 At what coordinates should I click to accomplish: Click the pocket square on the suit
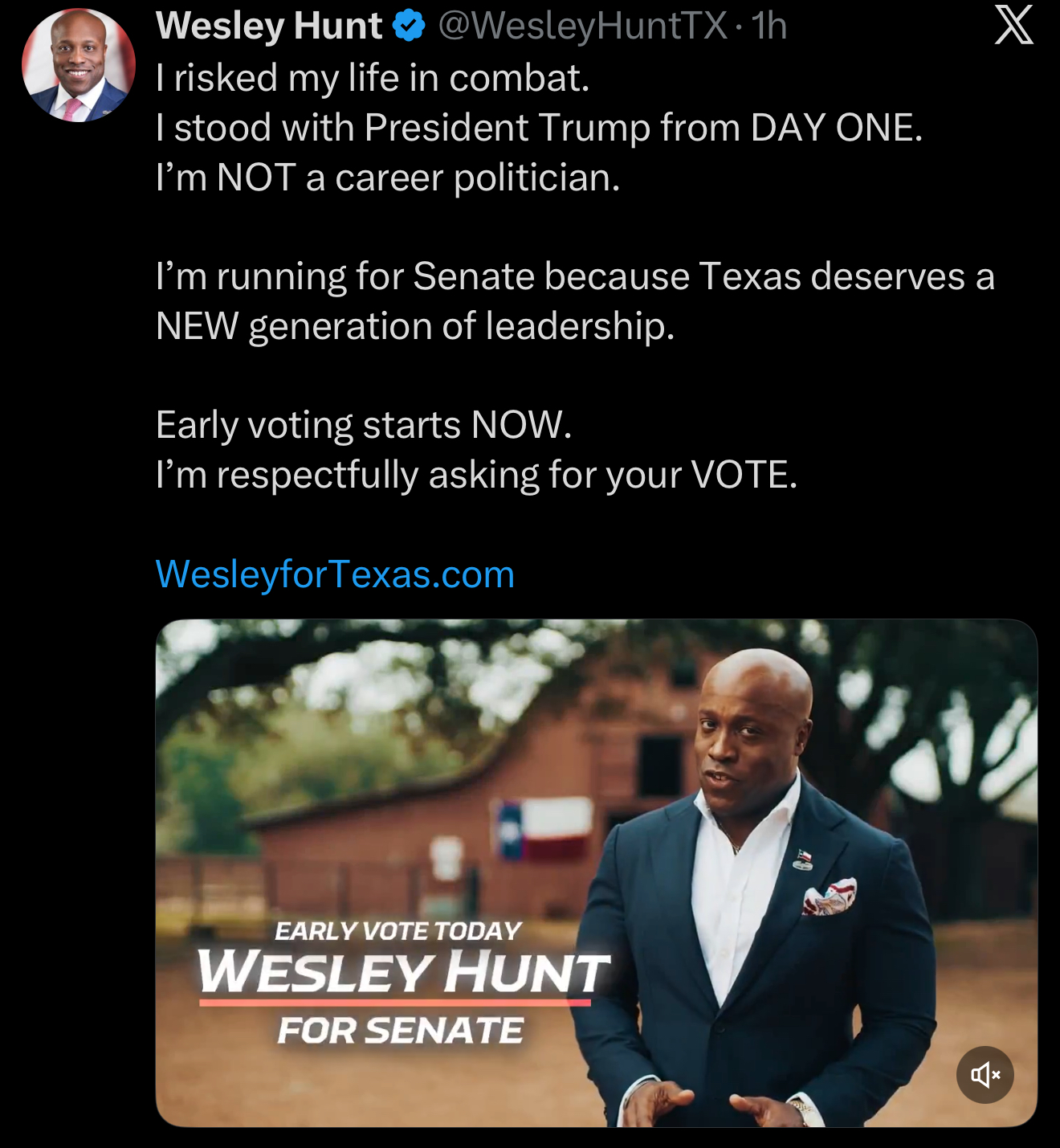pos(830,897)
